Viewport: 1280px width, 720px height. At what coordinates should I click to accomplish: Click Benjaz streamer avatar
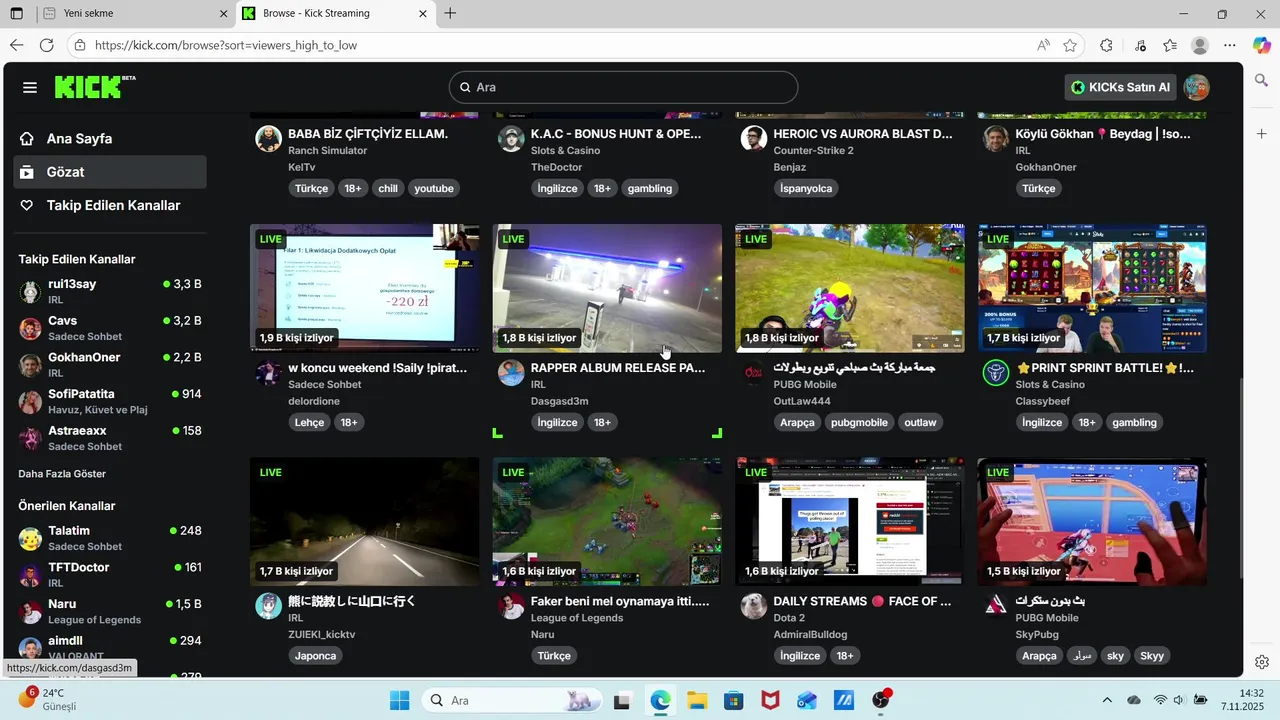tap(754, 138)
